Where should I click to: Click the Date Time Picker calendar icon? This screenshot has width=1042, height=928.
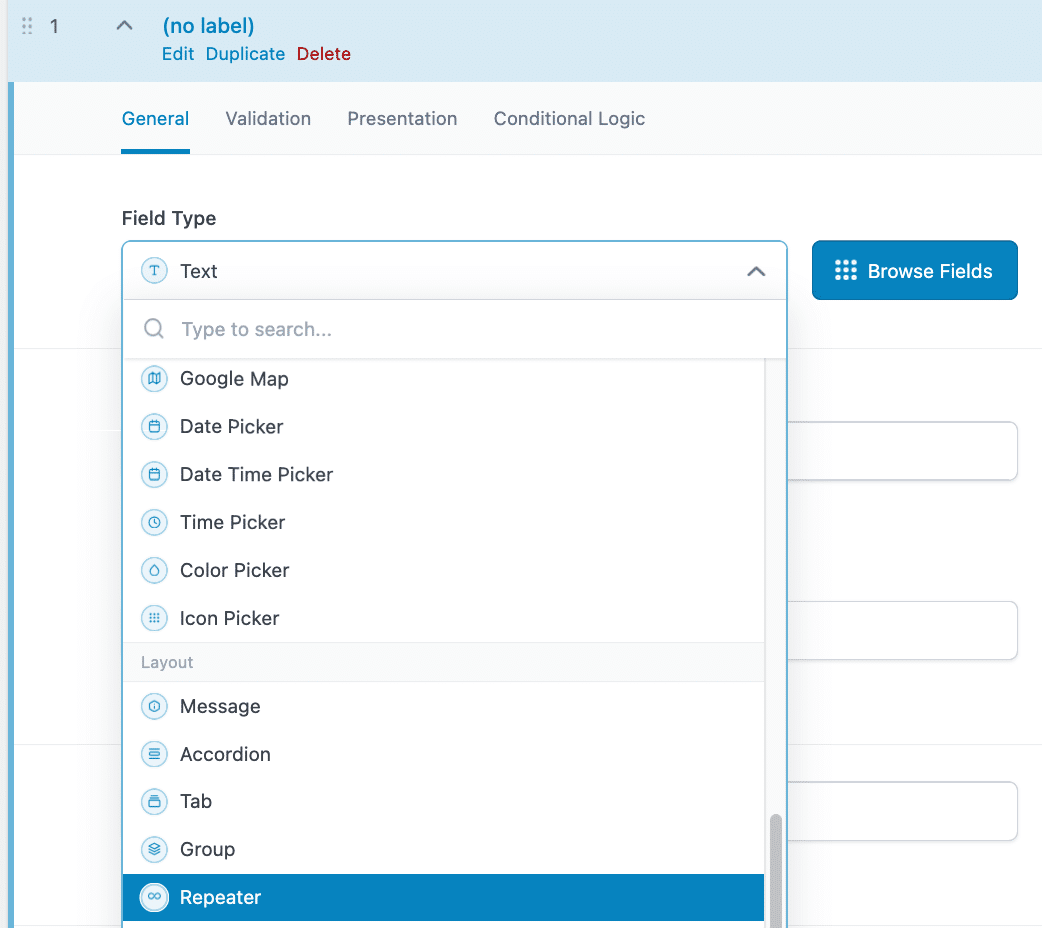click(154, 475)
